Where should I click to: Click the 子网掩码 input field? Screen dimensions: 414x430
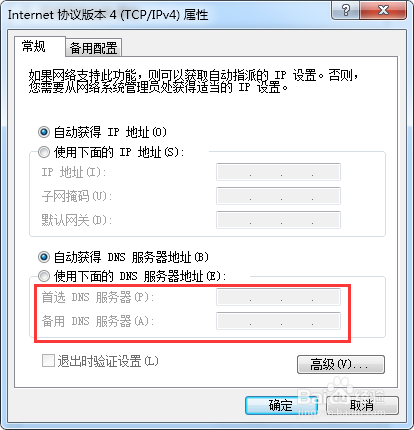278,196
